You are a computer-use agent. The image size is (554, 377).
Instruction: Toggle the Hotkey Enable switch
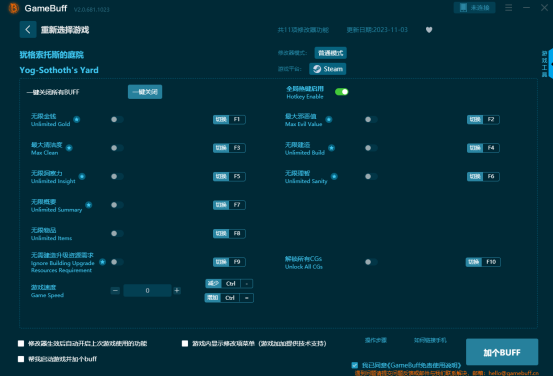click(x=342, y=92)
